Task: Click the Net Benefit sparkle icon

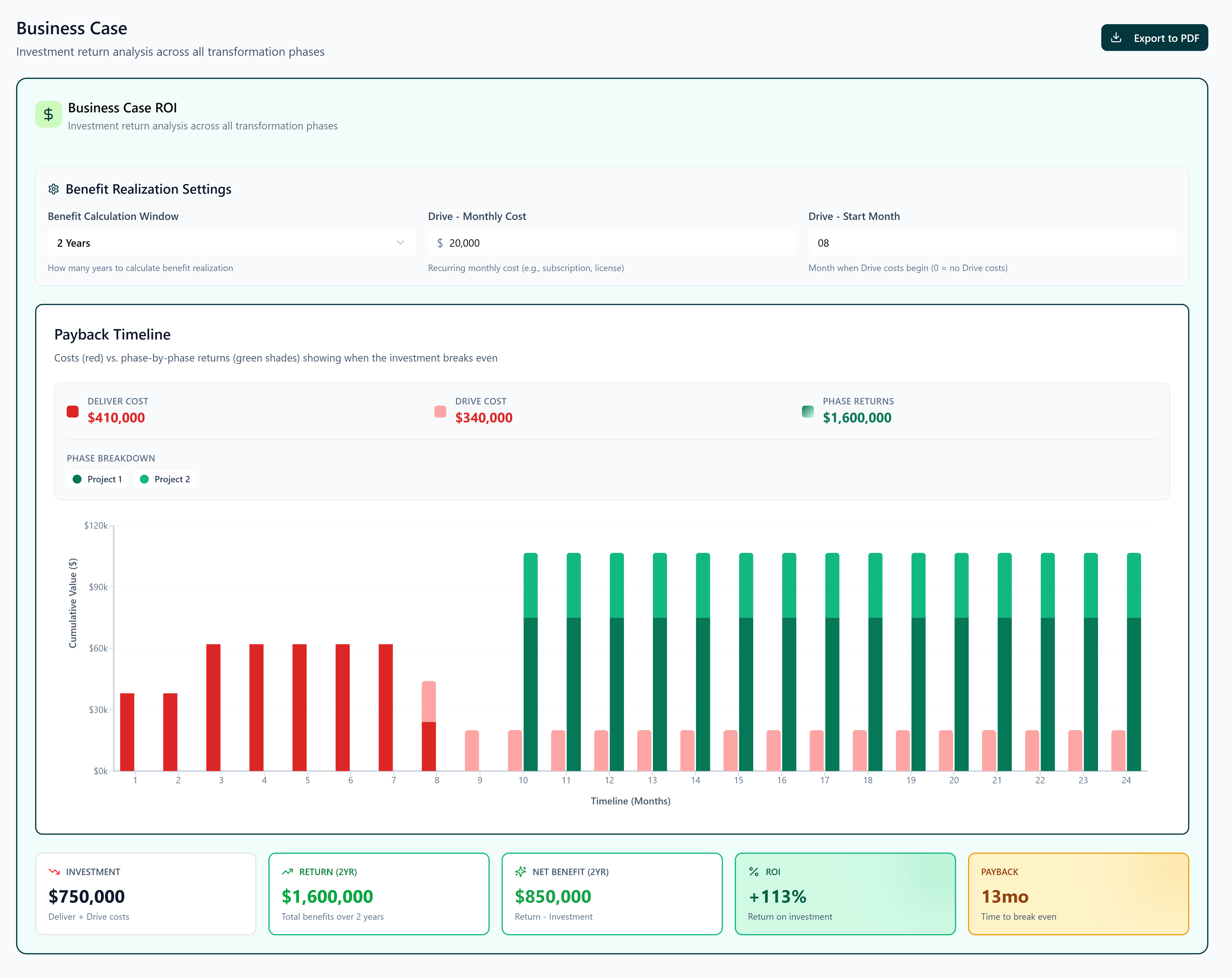Action: click(521, 872)
